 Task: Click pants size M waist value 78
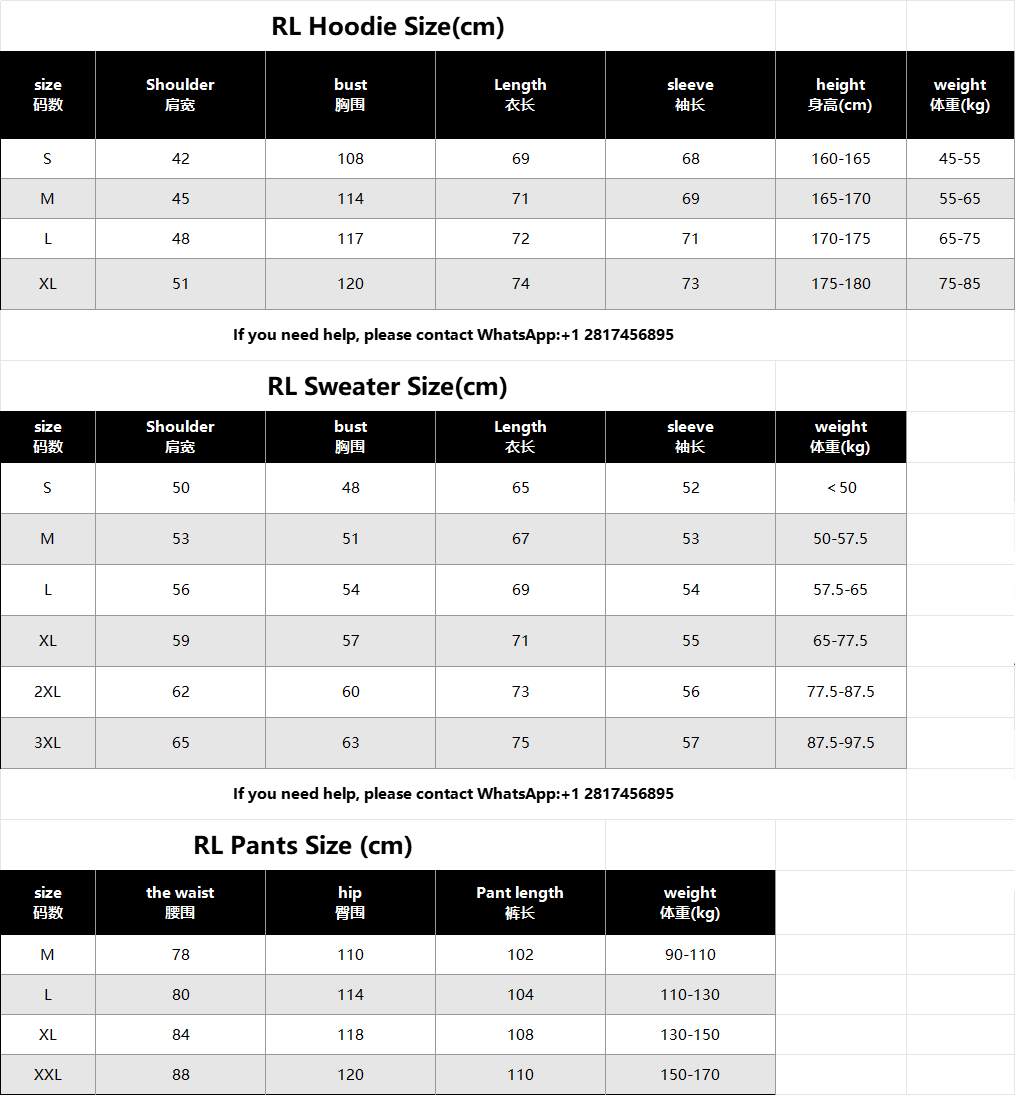tap(180, 955)
